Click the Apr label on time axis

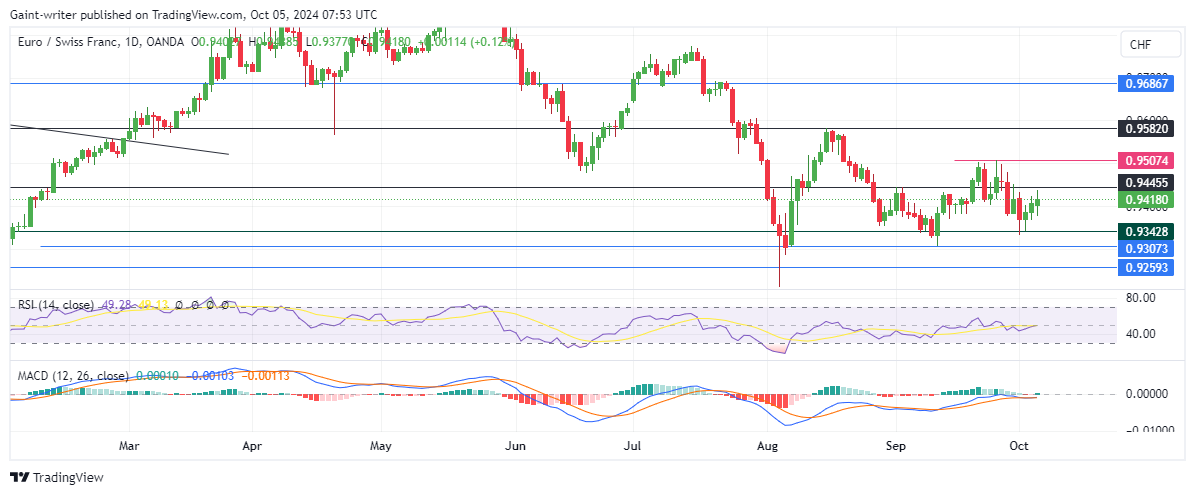pyautogui.click(x=250, y=446)
